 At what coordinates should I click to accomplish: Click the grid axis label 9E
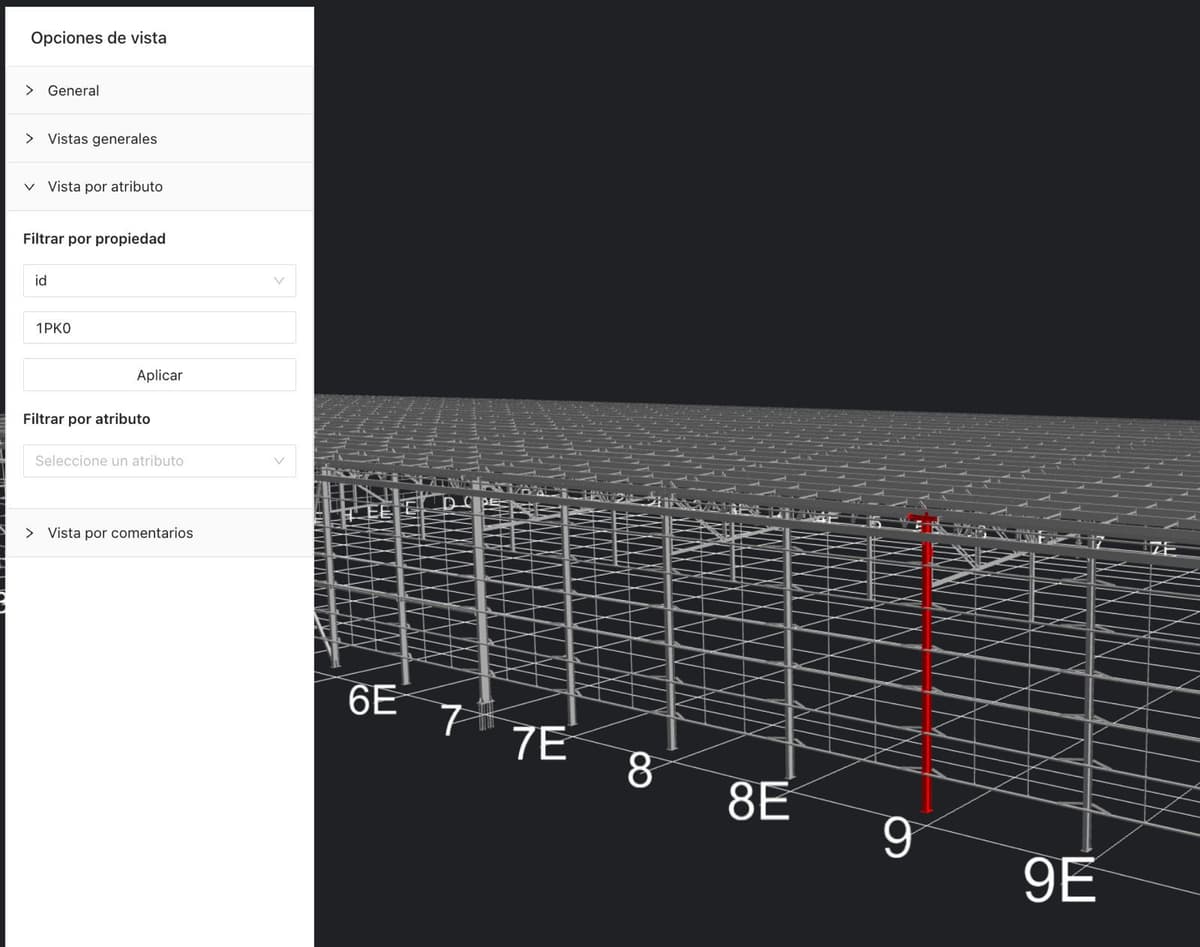1059,882
